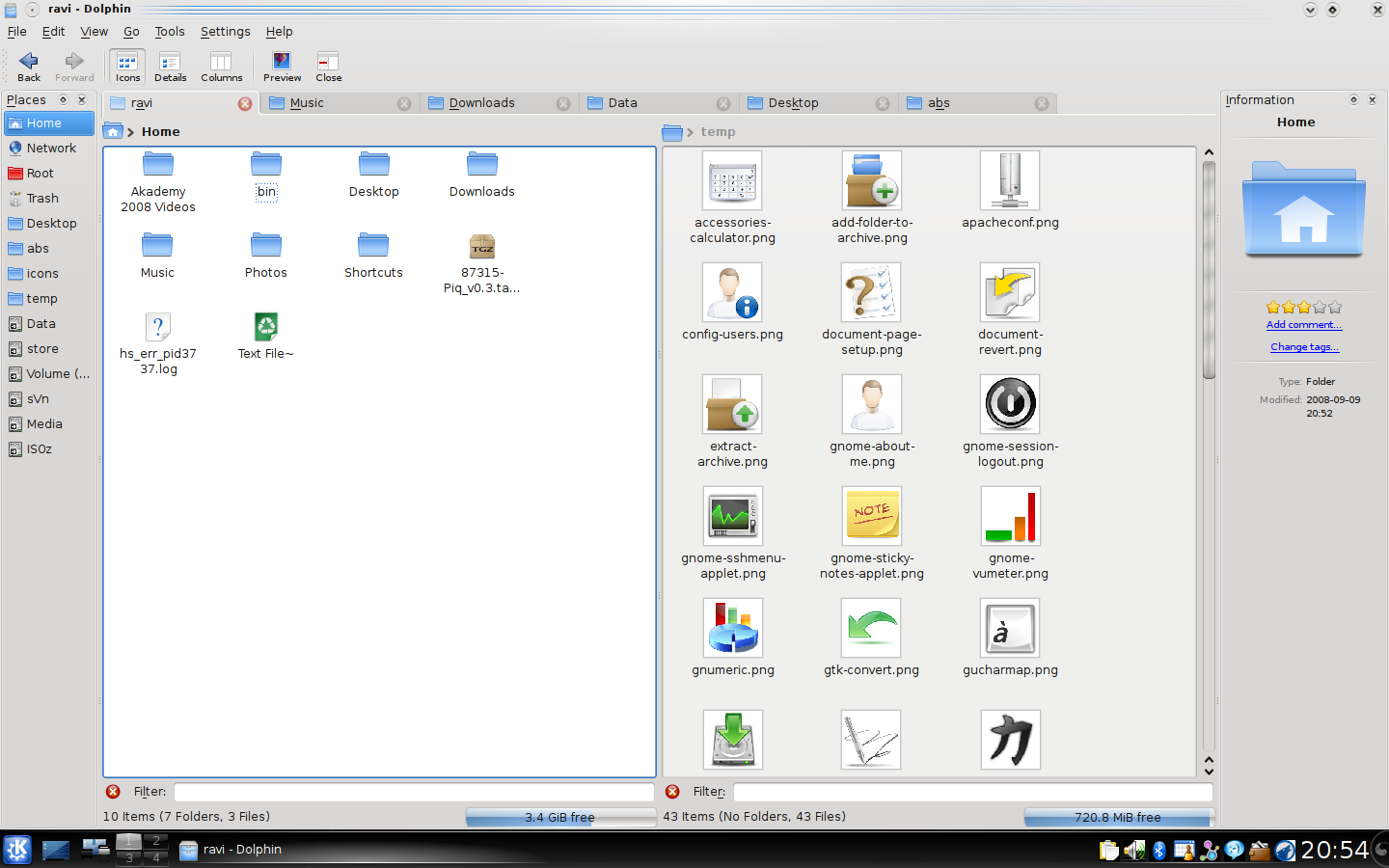Select ISOz volume in Places

[x=49, y=449]
